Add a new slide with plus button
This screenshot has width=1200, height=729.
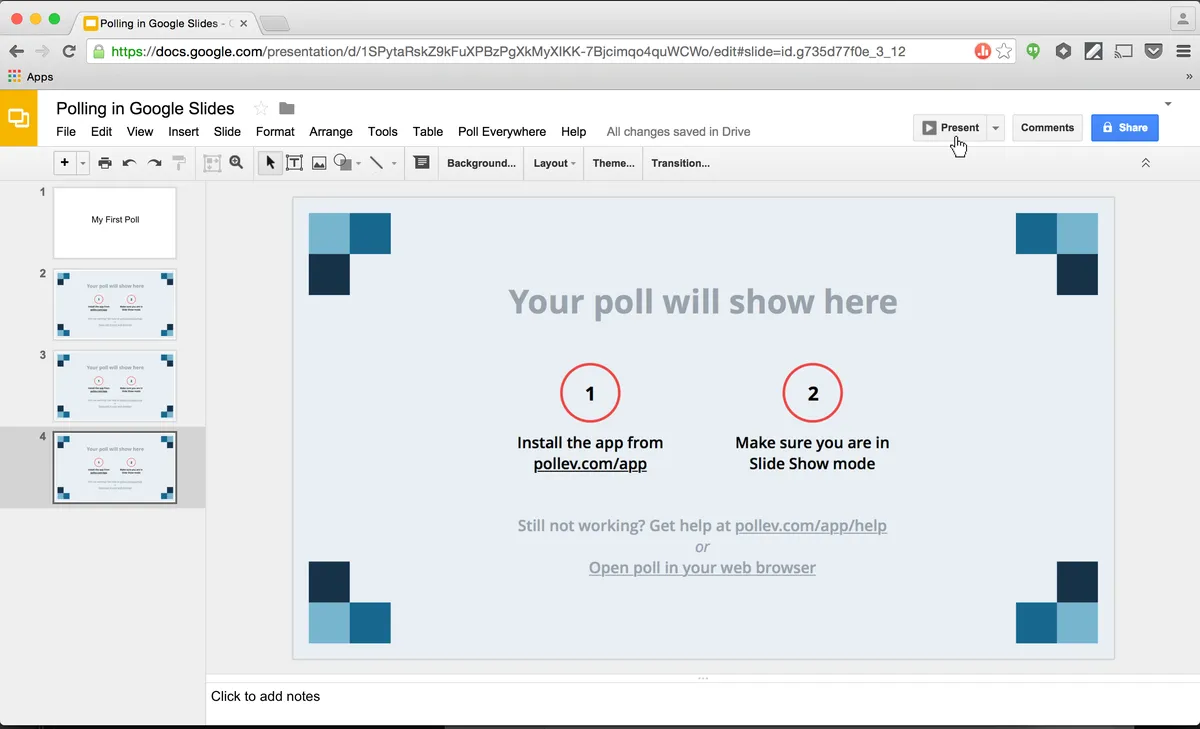pyautogui.click(x=65, y=162)
